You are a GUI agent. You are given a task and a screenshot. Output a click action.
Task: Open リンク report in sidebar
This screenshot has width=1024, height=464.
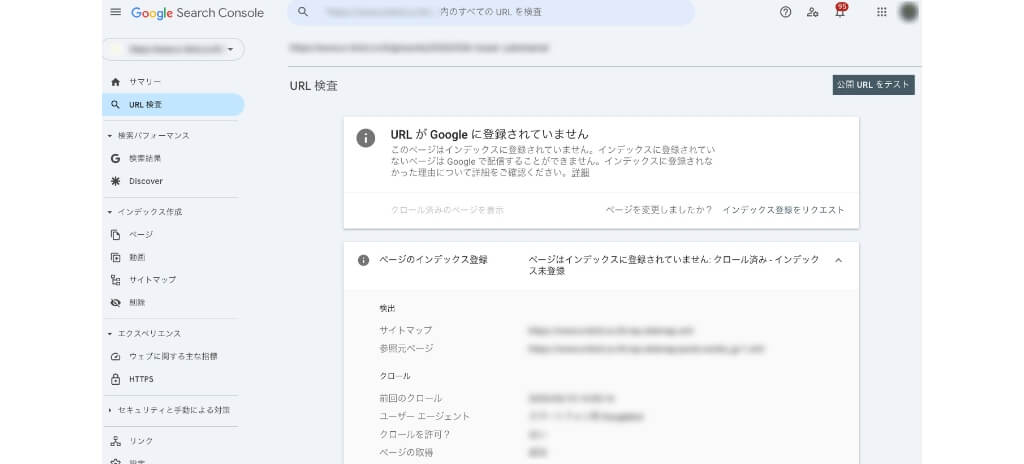click(x=140, y=441)
